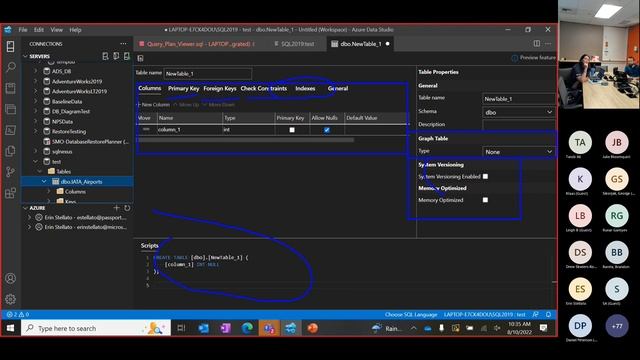Switch to the Foreign Keys tab
Screen dimensions: 640x360
click(220, 89)
